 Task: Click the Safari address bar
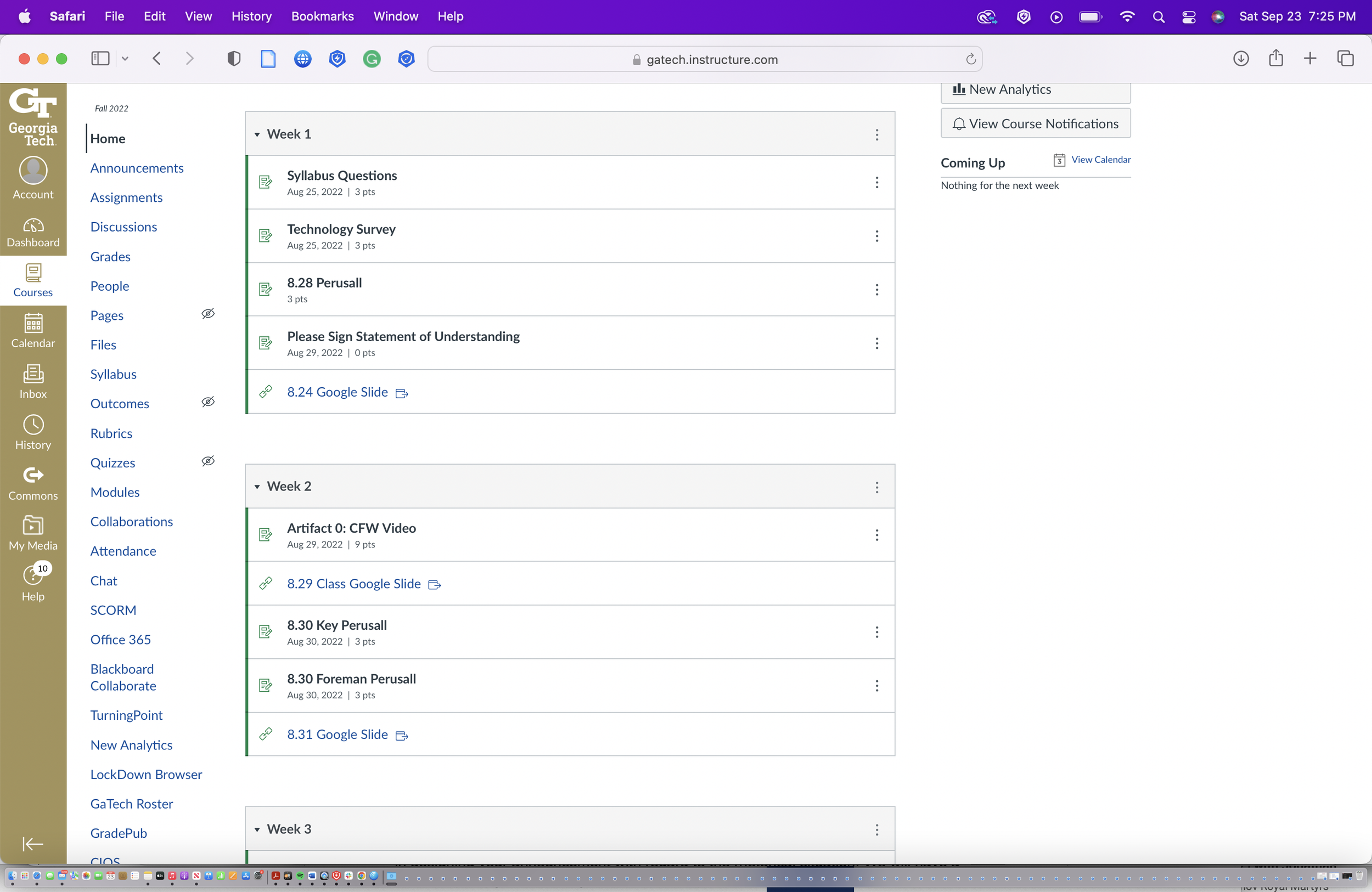coord(705,59)
